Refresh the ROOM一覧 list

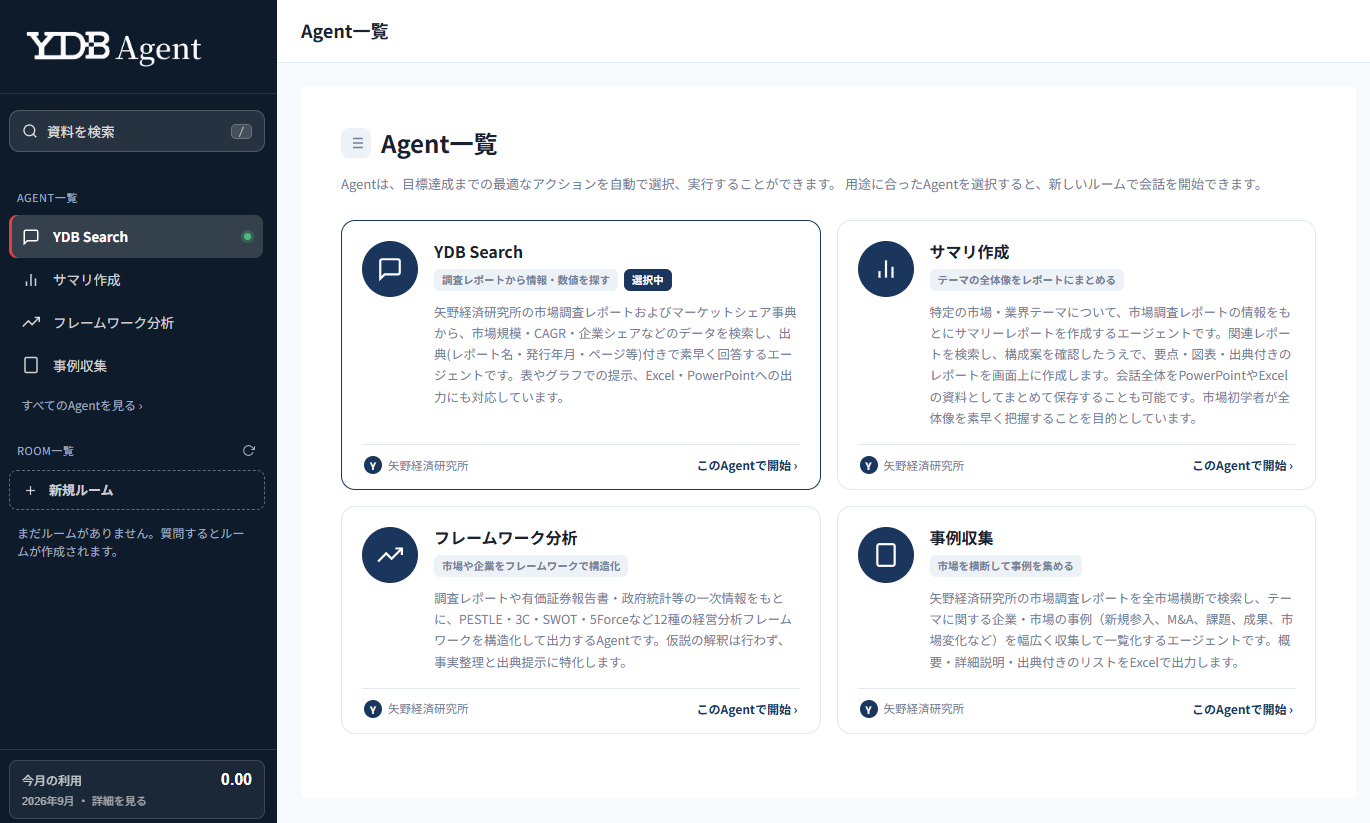(x=249, y=451)
